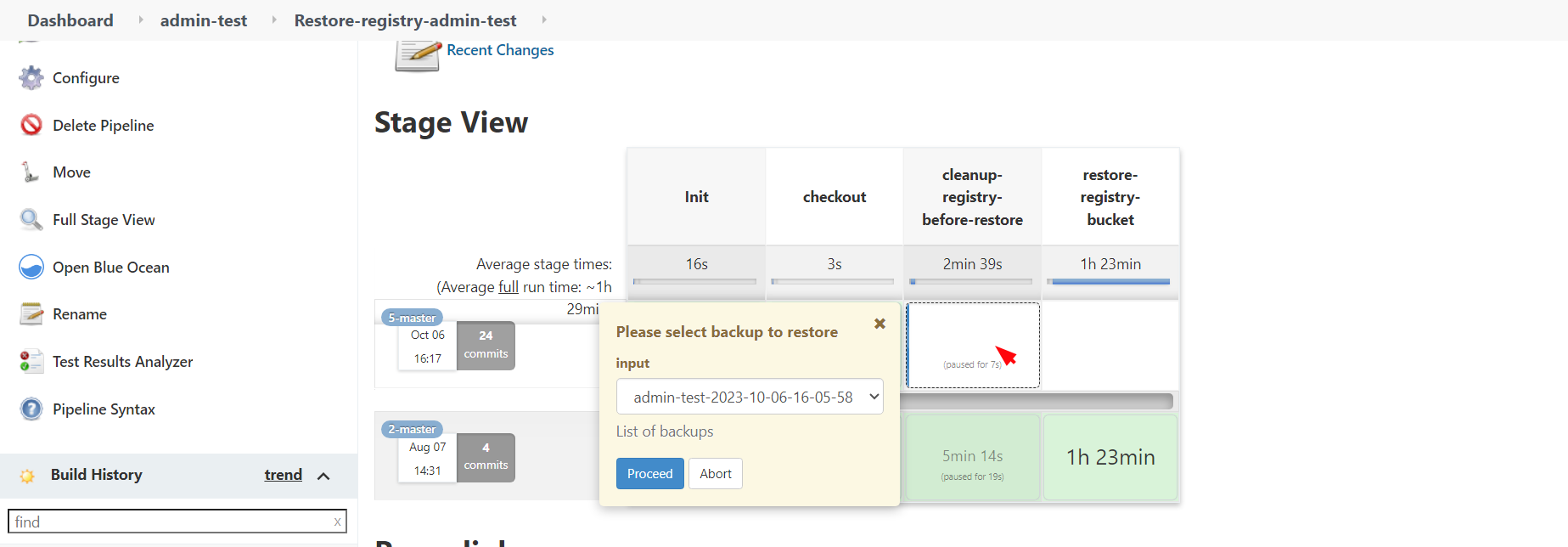Collapse the Build History panel chevron

click(x=323, y=476)
